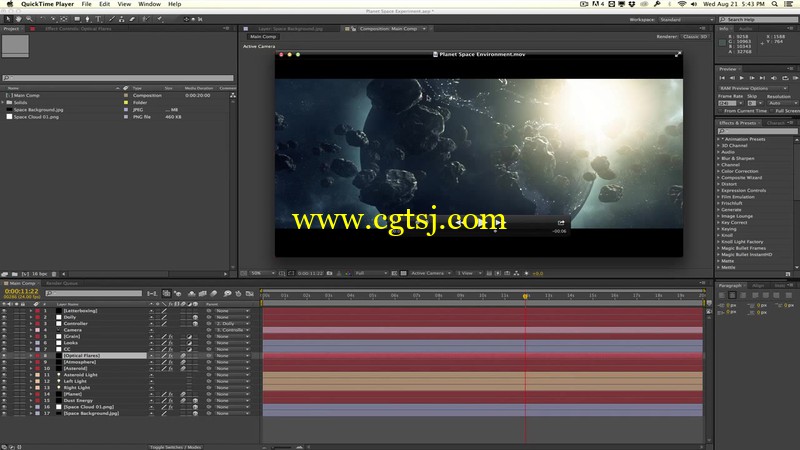Expand the Animation Presets category
800x450 pixels.
(718, 139)
